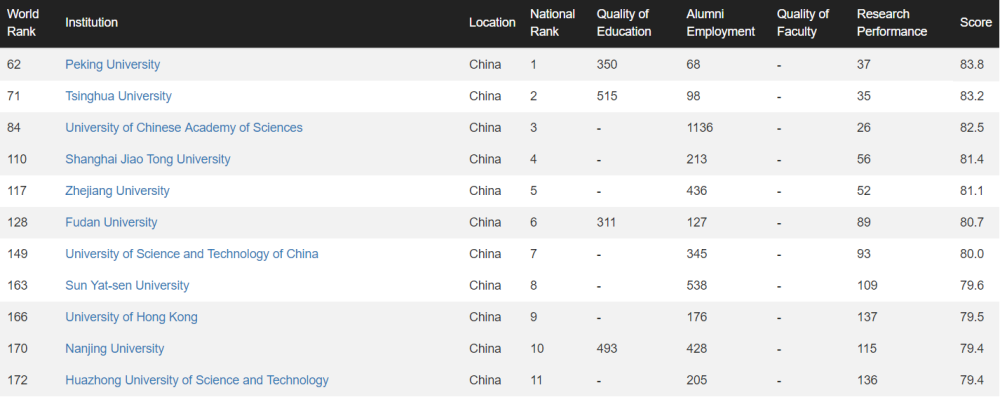Click the Quality of Faculty header
The image size is (1000, 397).
point(803,23)
